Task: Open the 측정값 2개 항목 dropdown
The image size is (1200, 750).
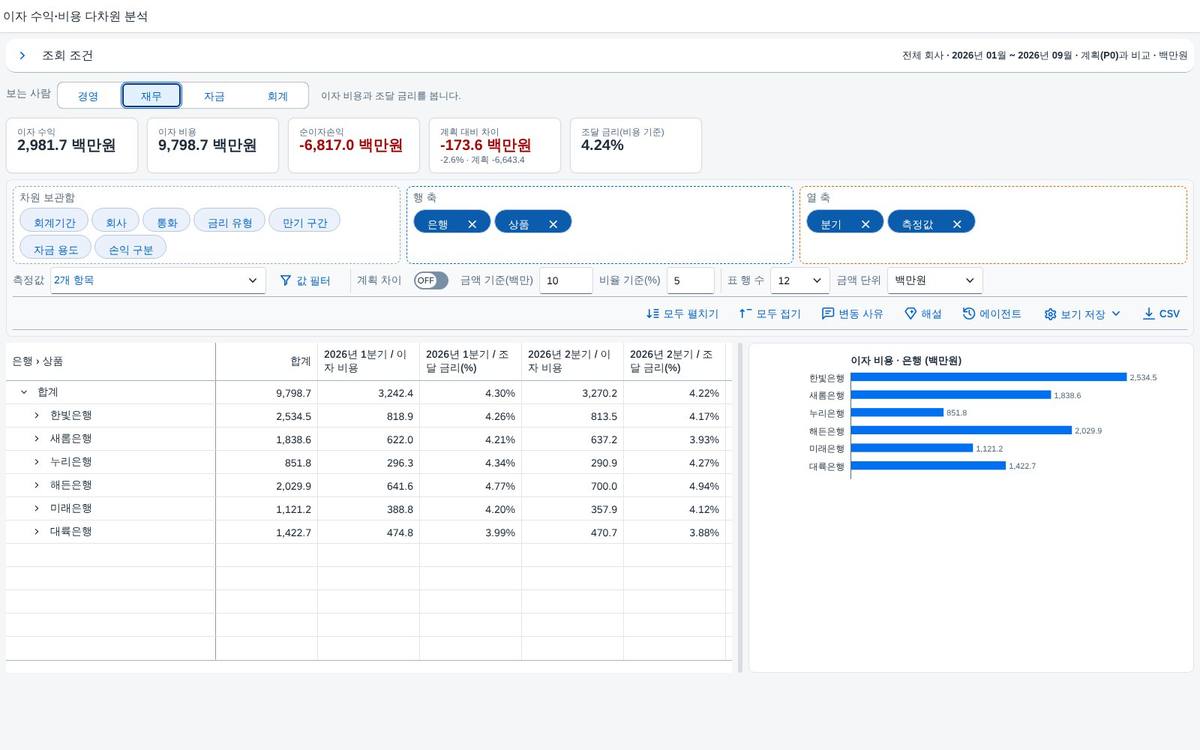Action: (157, 281)
